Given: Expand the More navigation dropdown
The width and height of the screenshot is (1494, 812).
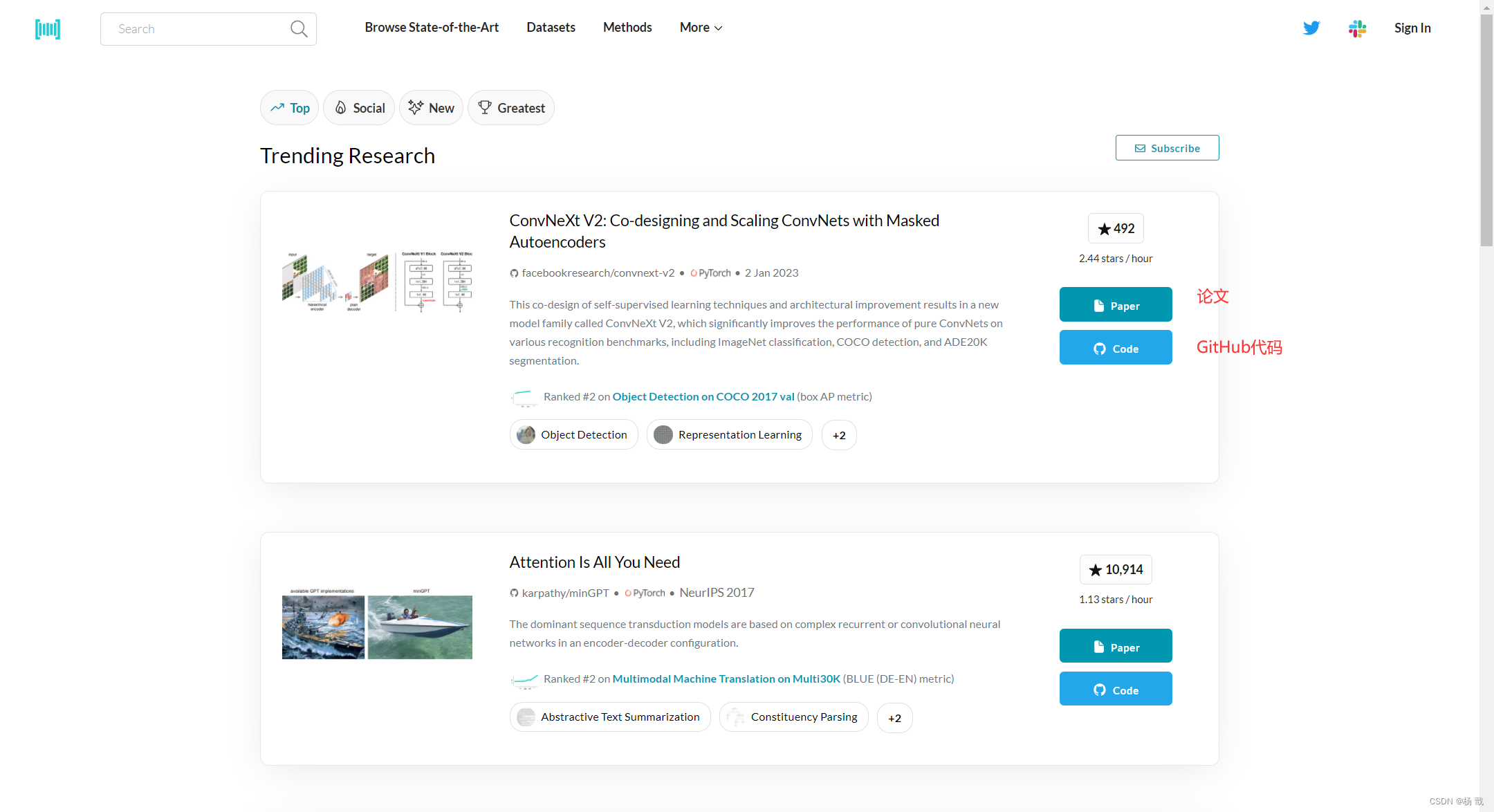Looking at the screenshot, I should (x=701, y=28).
